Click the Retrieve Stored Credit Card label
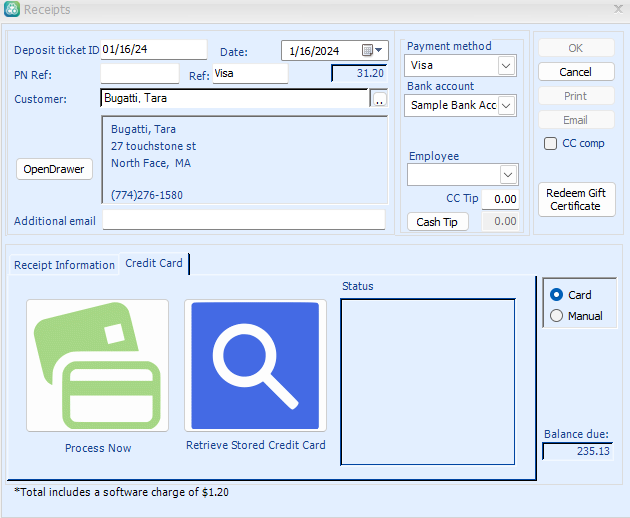 [x=256, y=445]
